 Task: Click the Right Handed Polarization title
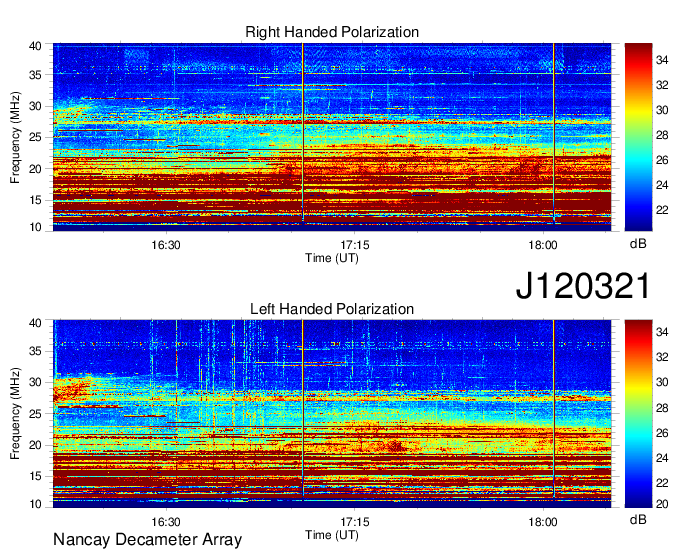click(332, 32)
